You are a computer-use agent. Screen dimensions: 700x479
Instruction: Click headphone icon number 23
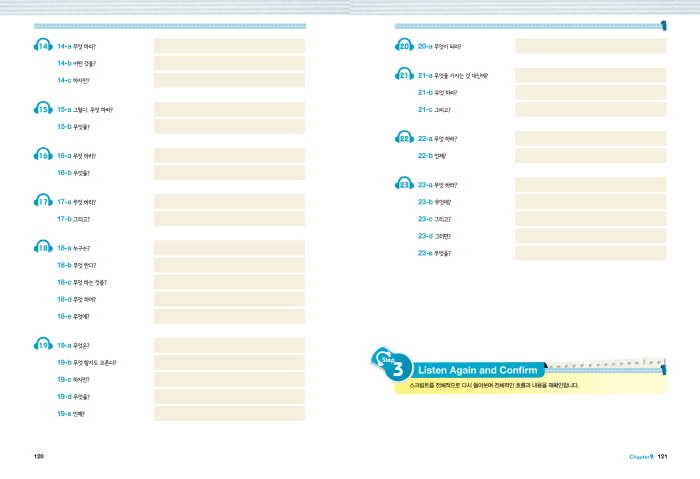[404, 184]
